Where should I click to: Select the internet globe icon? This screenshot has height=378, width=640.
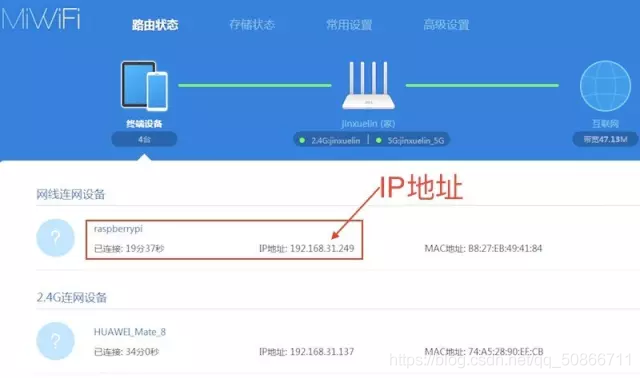605,86
